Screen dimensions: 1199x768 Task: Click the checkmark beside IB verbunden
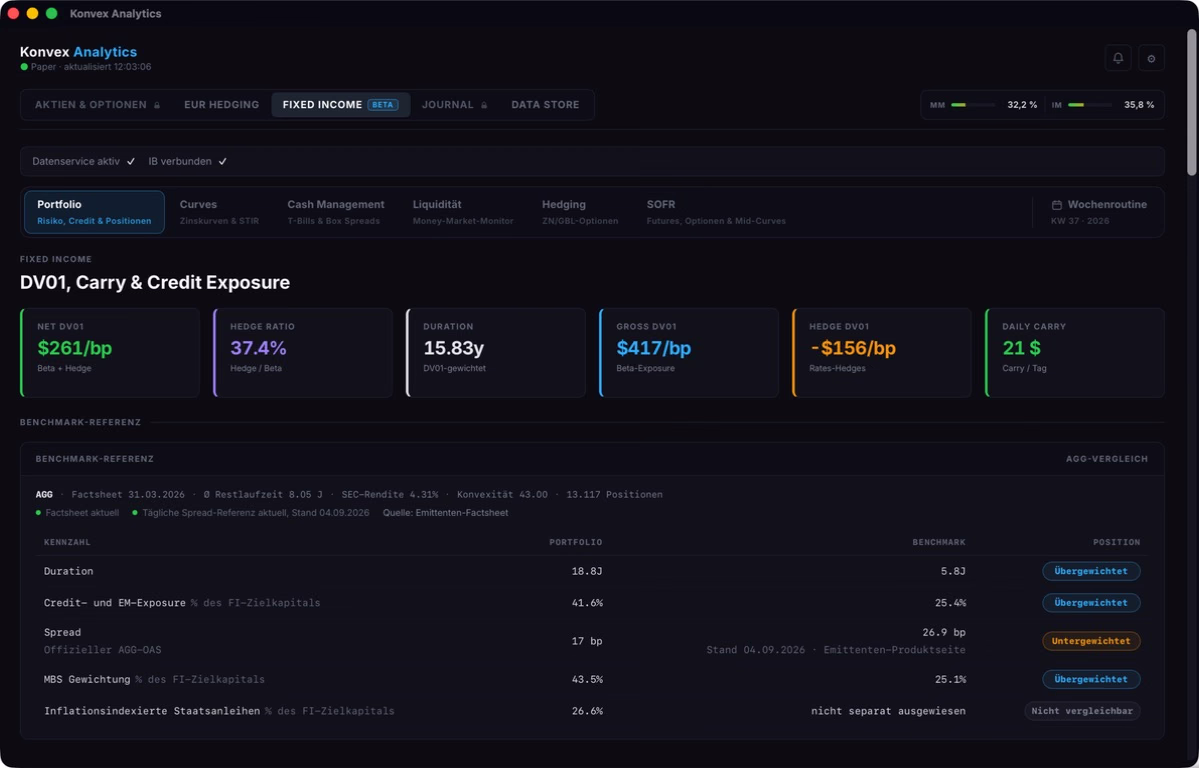[223, 161]
